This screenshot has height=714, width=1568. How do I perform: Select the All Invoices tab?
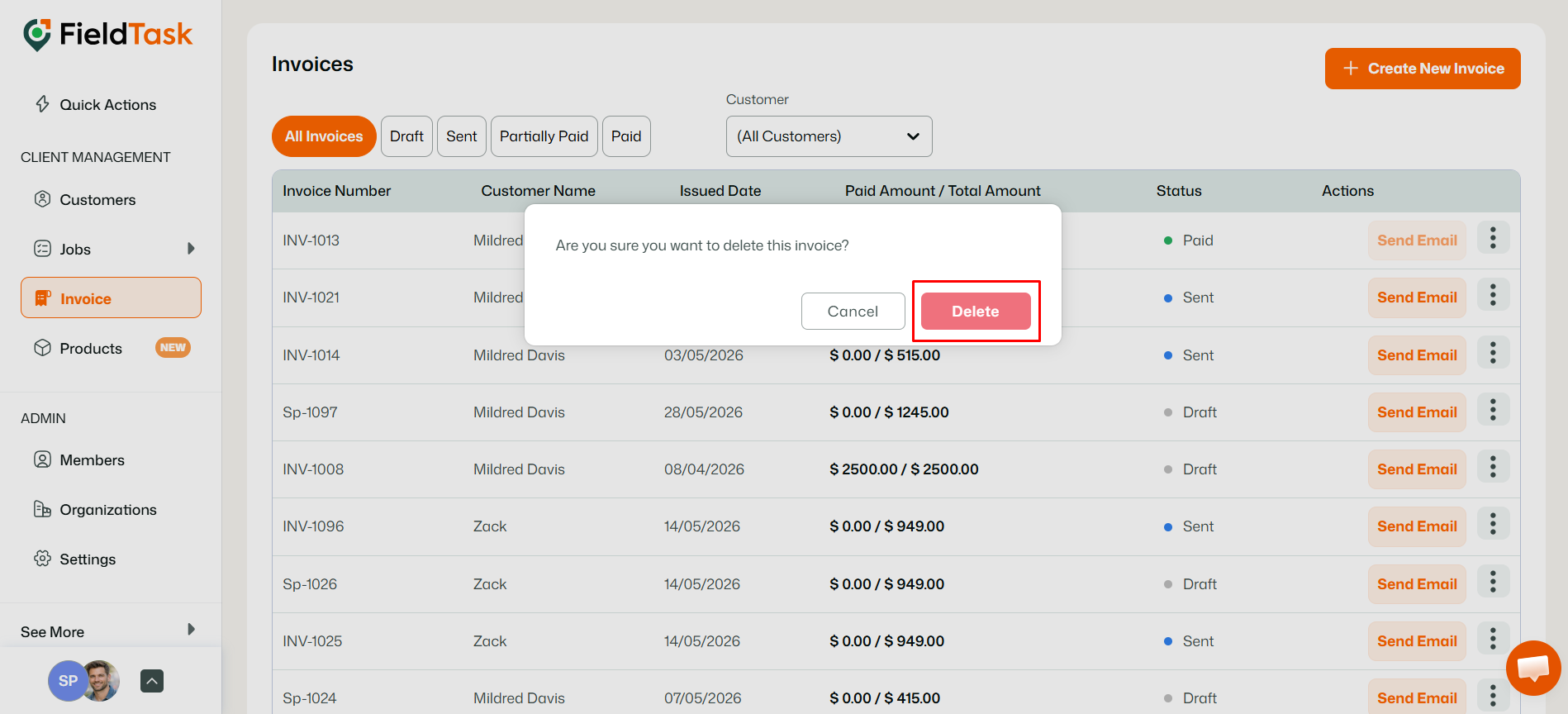click(324, 136)
